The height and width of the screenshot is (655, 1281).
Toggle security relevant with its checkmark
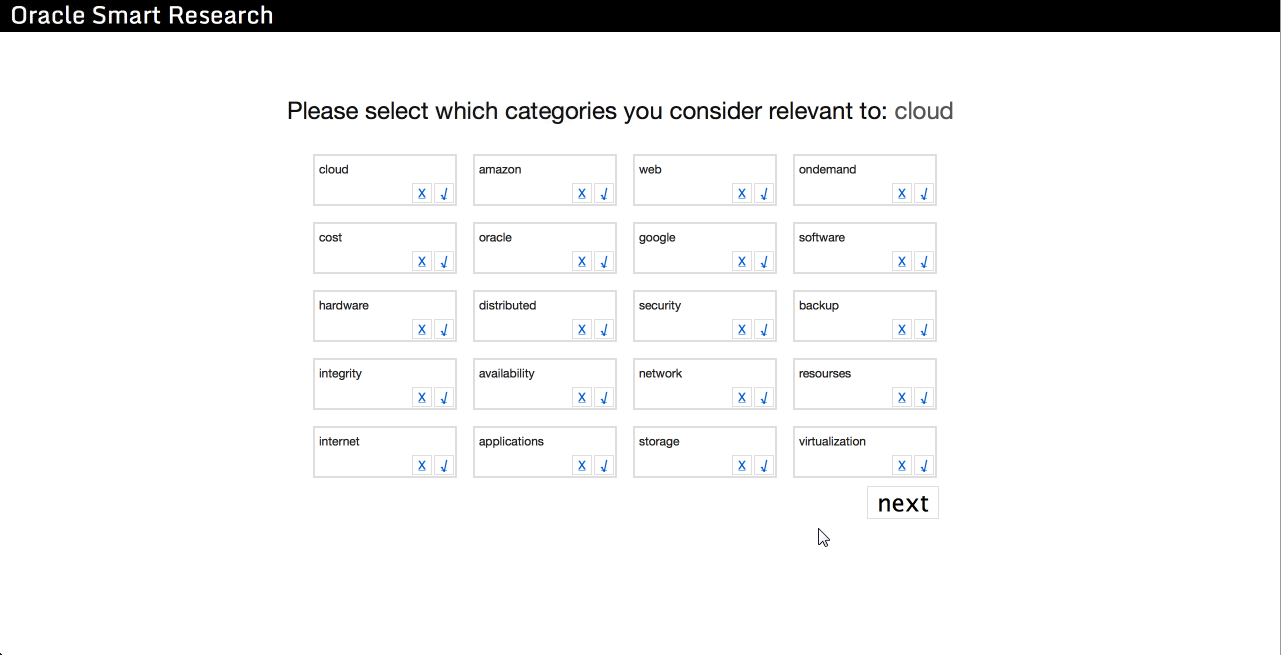pyautogui.click(x=764, y=330)
